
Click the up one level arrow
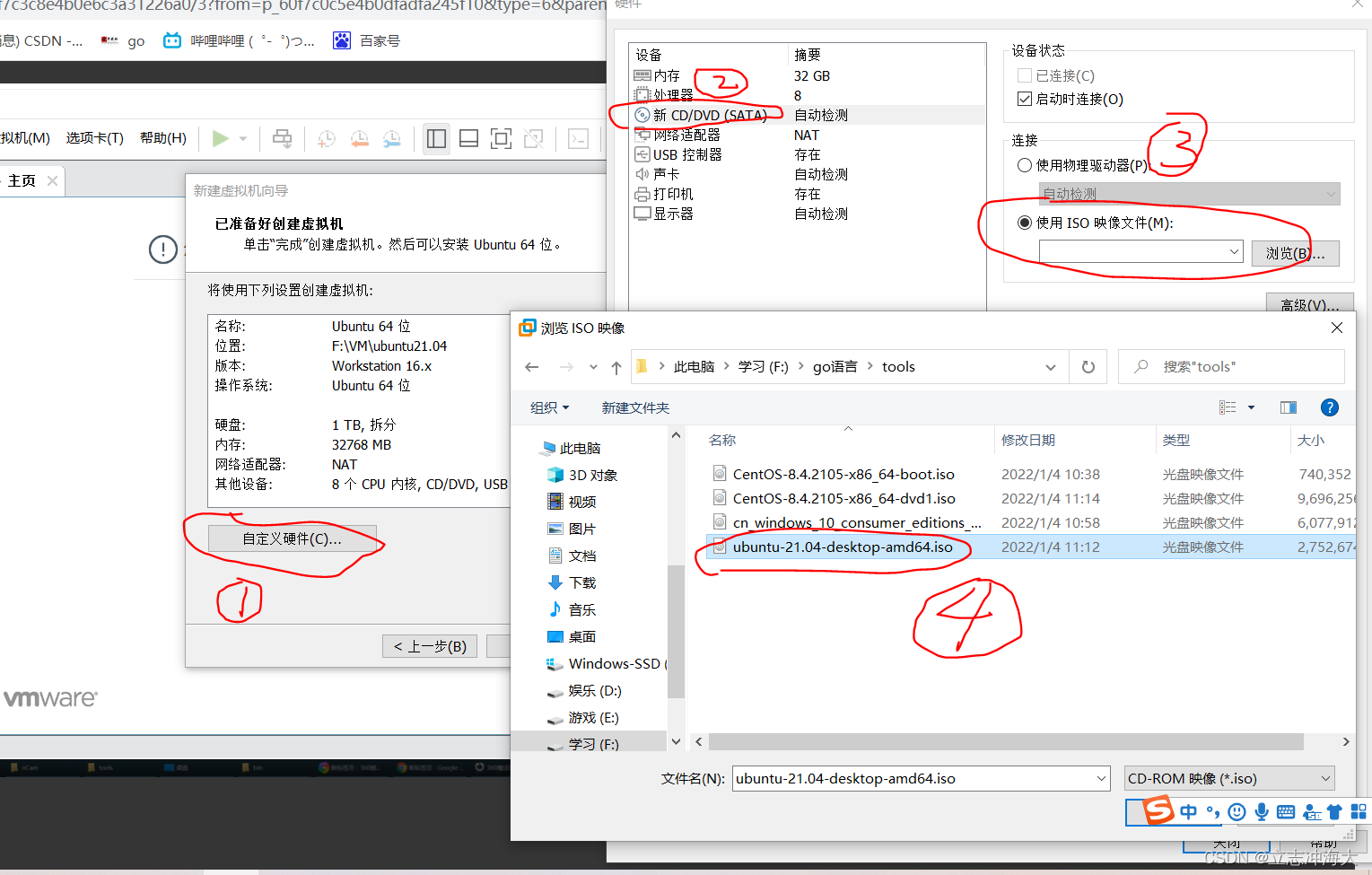[616, 367]
